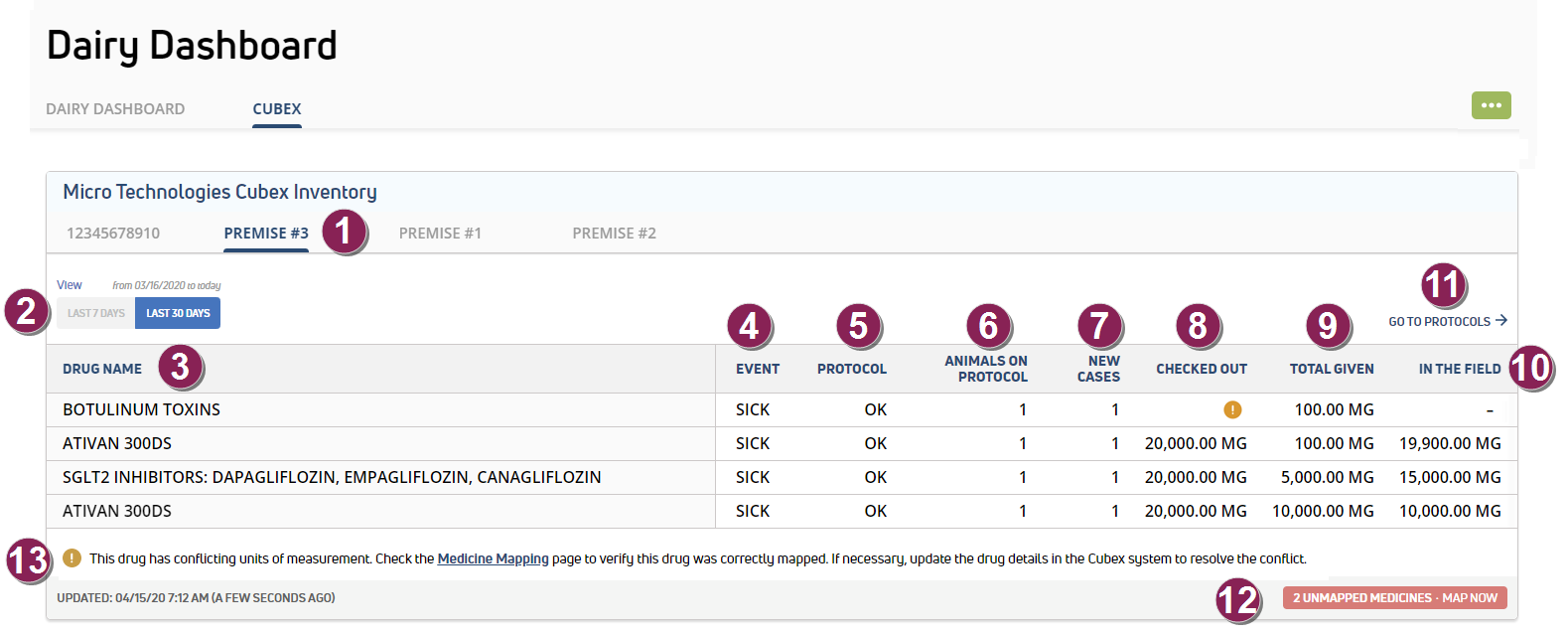Open the Premise #2 tab

[614, 234]
